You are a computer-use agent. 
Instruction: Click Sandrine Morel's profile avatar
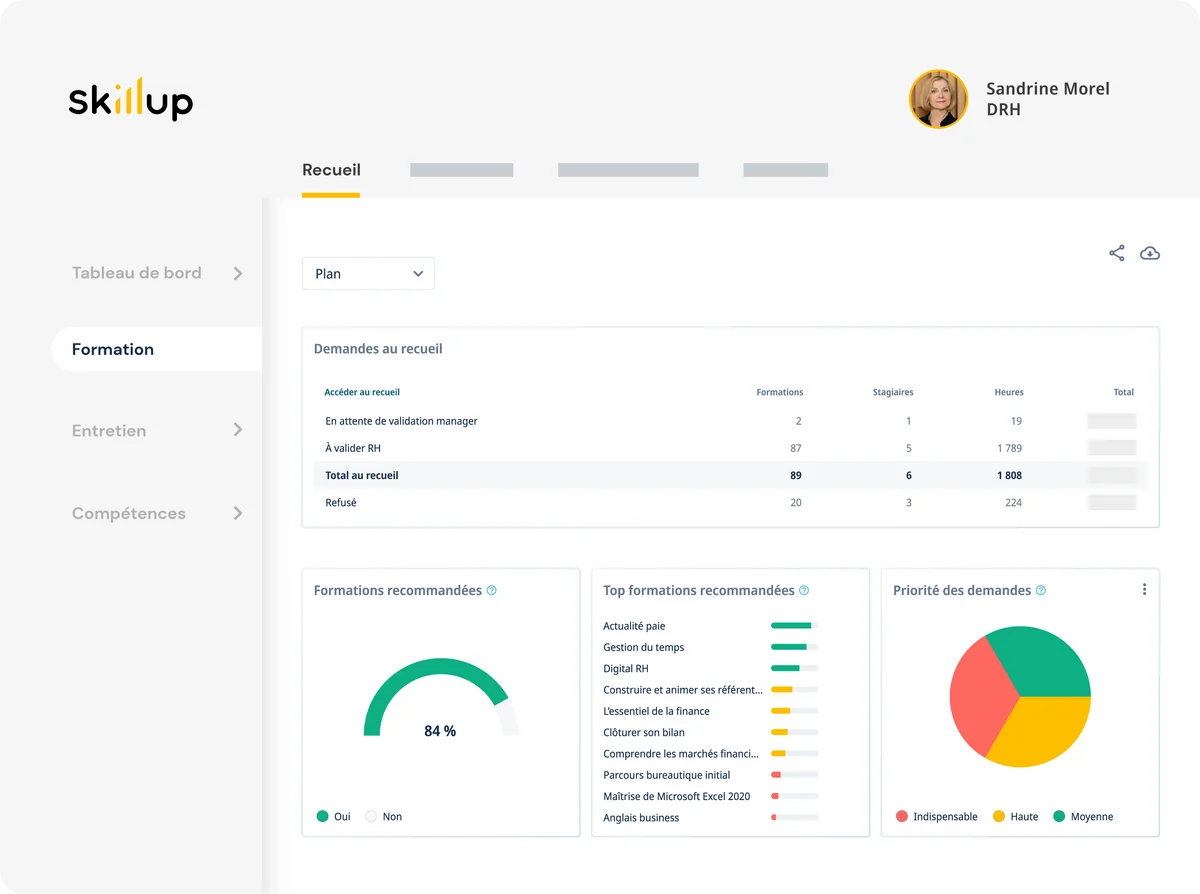point(938,99)
